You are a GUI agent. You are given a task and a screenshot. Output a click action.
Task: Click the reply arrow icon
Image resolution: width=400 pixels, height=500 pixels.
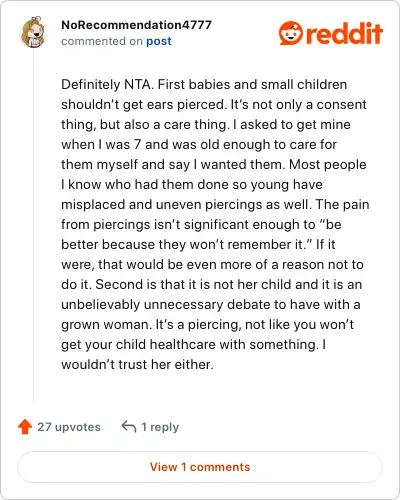click(x=129, y=426)
